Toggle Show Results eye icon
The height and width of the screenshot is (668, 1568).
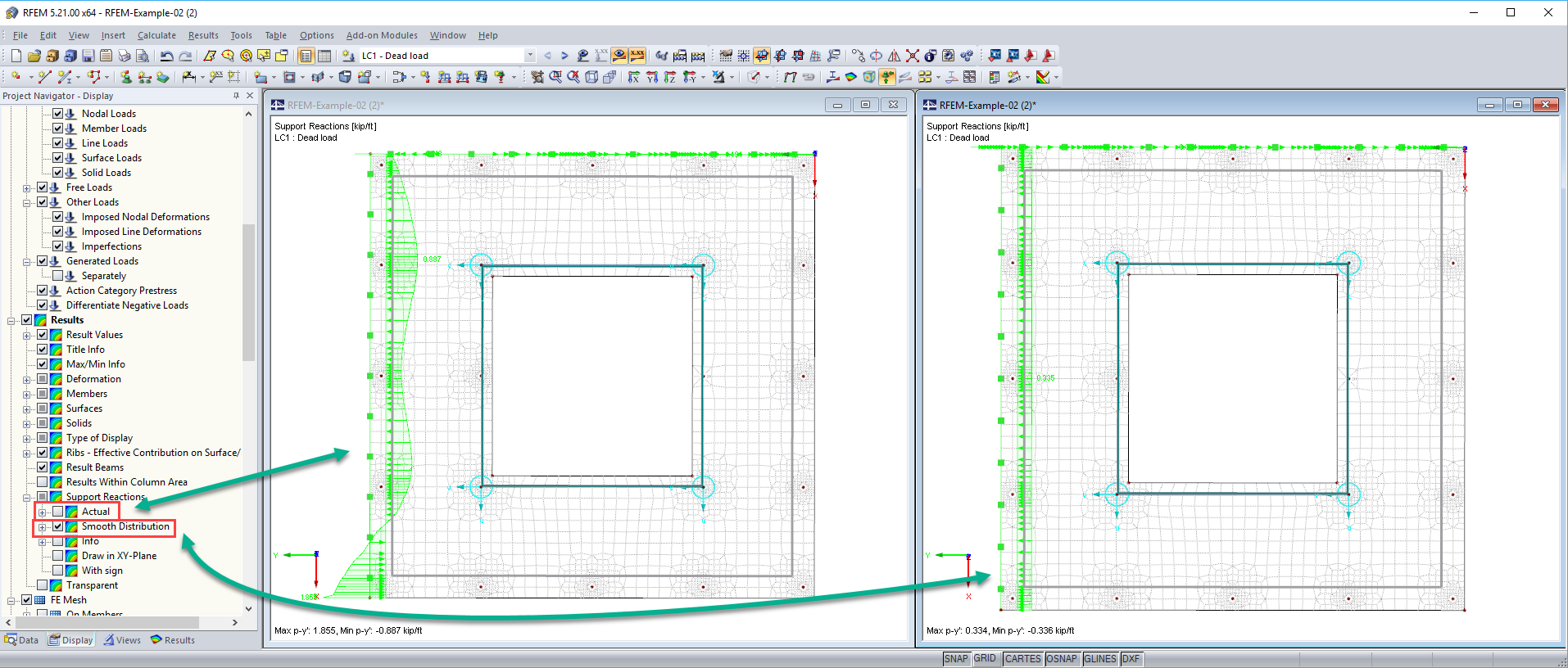619,56
